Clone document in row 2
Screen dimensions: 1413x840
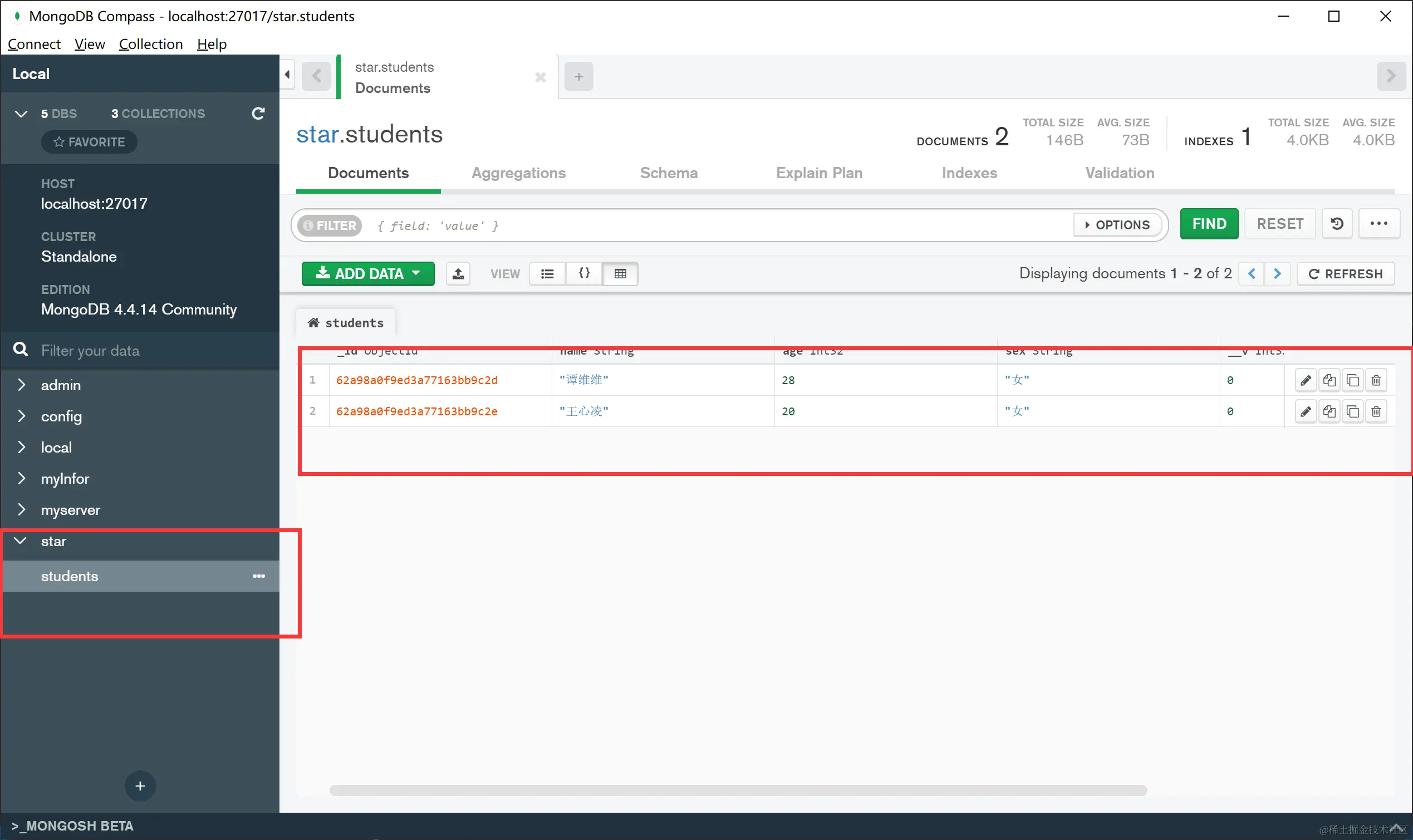coord(1352,411)
